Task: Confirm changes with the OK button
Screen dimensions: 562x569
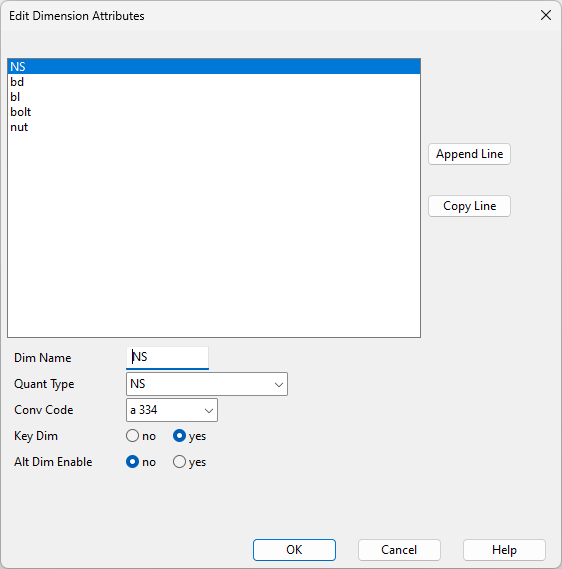Action: pos(294,550)
